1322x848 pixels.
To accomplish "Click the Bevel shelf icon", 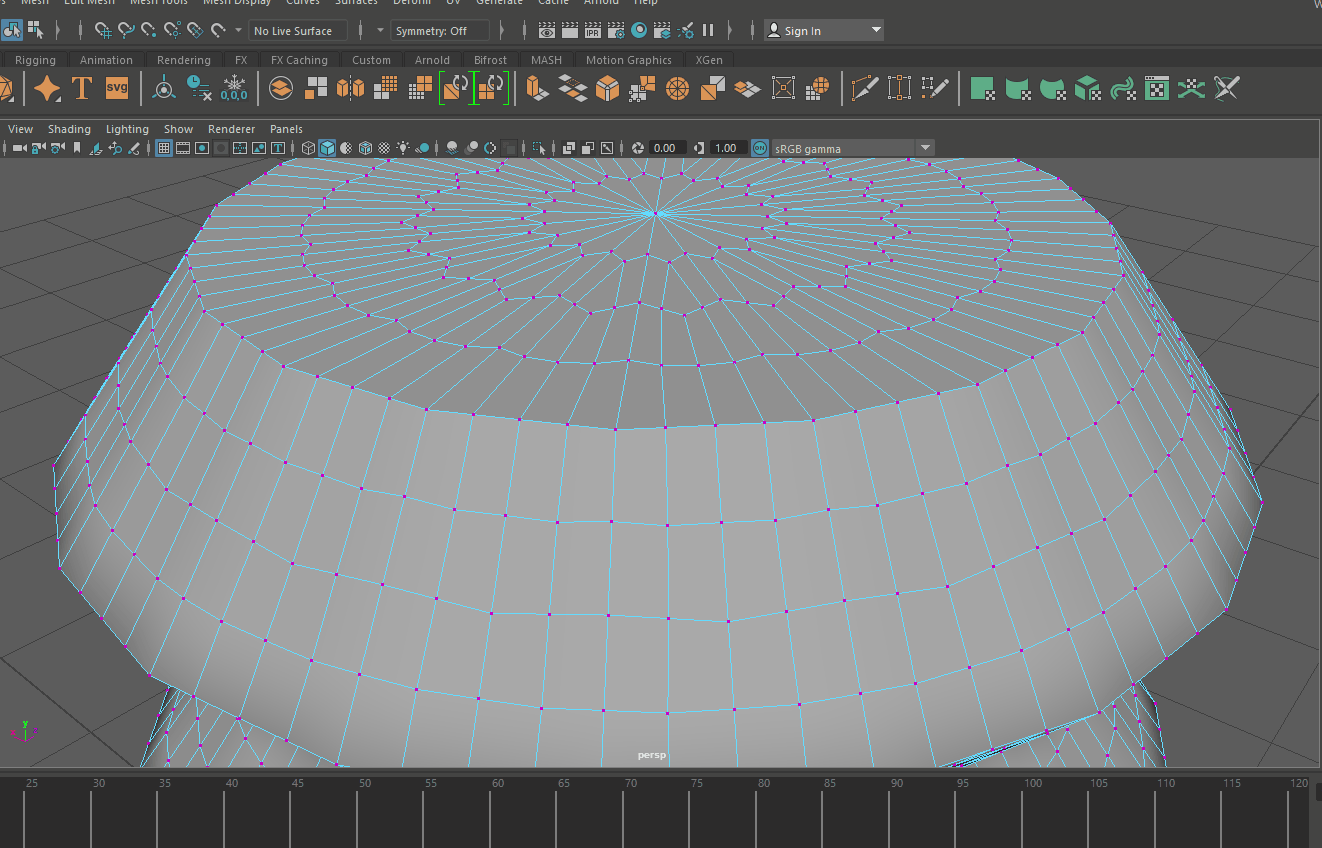I will pyautogui.click(x=607, y=88).
